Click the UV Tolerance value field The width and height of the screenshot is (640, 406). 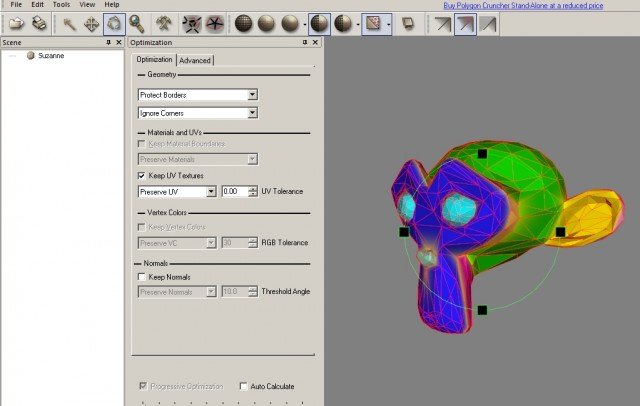(x=235, y=191)
